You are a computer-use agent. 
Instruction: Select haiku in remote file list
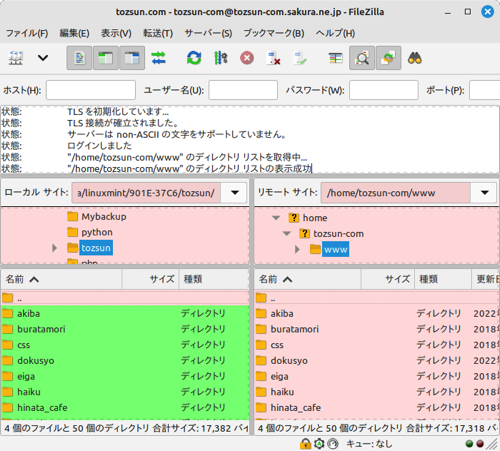[377, 392]
